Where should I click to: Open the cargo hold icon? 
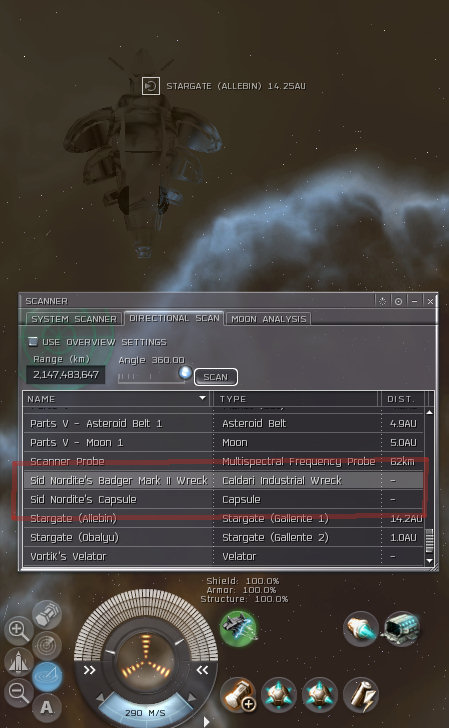pyautogui.click(x=47, y=614)
